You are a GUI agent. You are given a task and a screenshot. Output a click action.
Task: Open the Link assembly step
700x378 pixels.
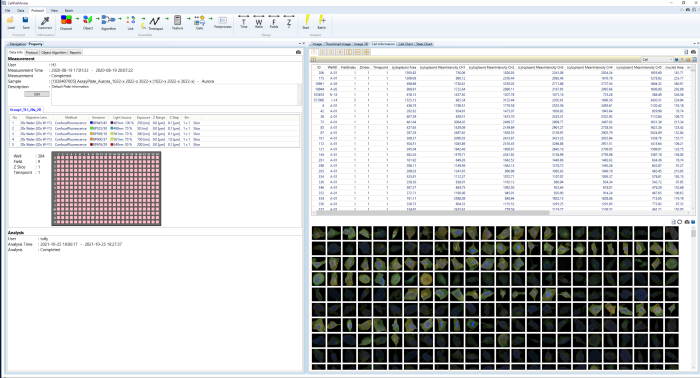(130, 21)
